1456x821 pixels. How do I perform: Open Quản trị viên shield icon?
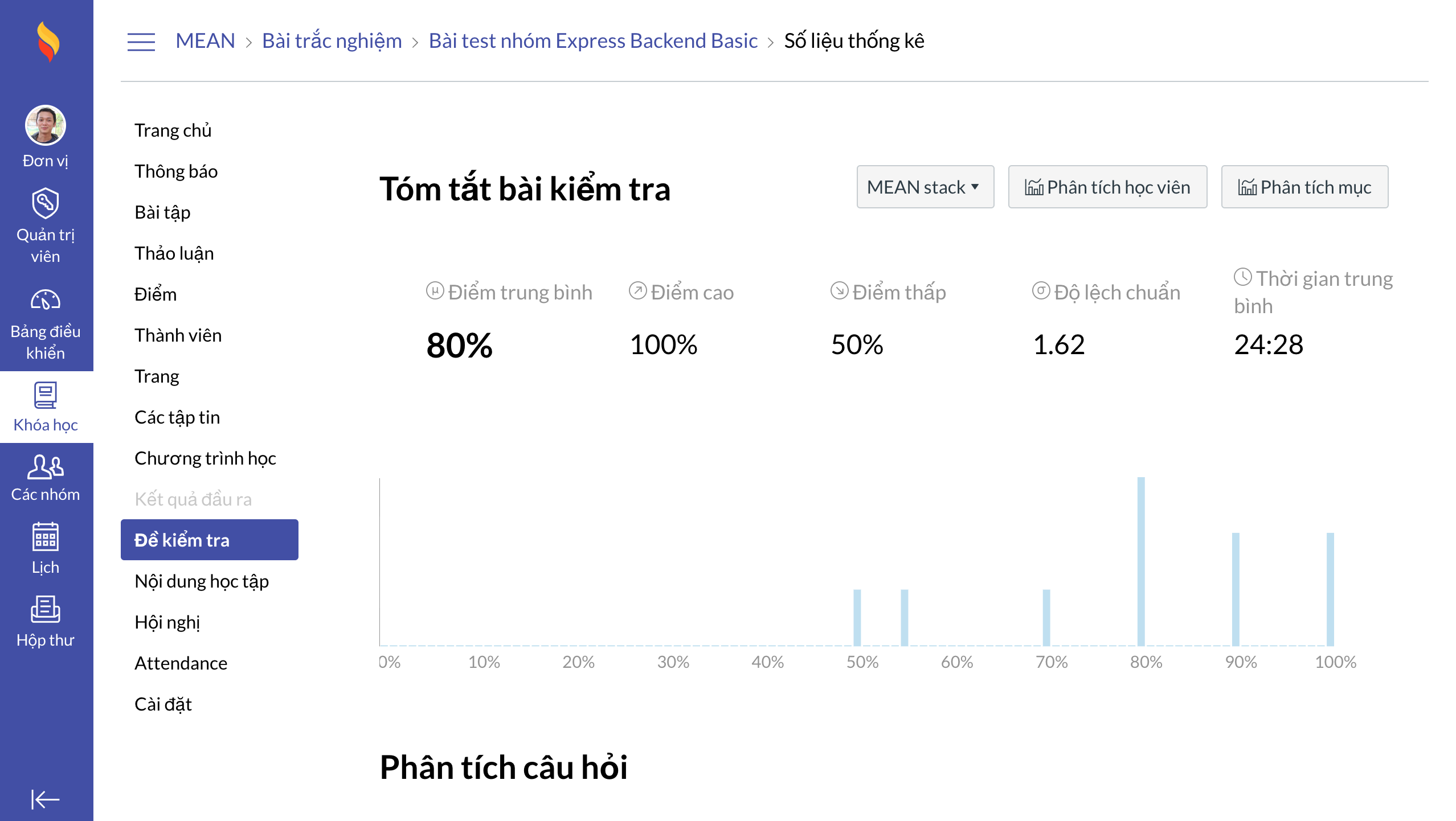point(46,203)
